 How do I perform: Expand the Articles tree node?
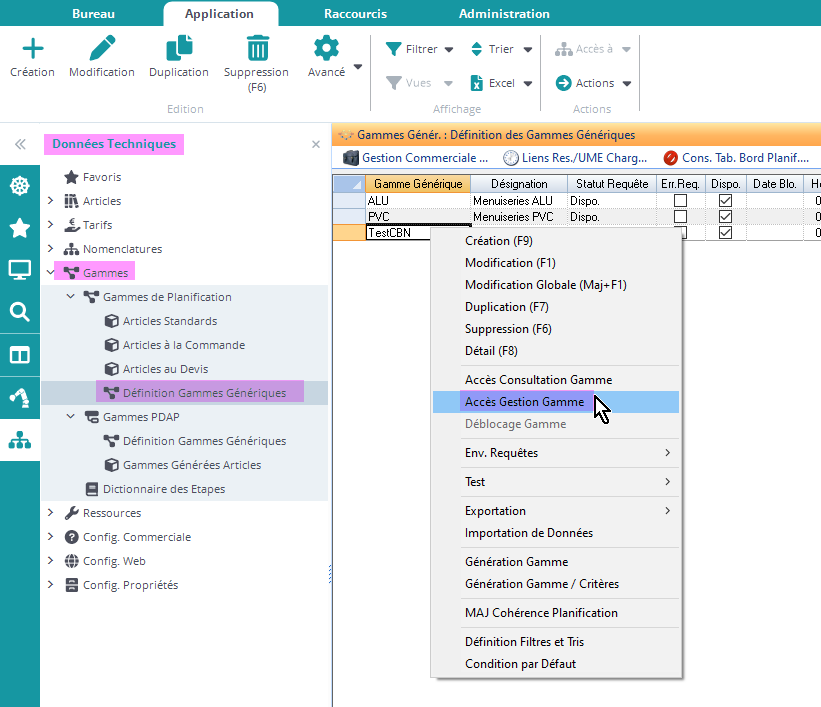51,201
